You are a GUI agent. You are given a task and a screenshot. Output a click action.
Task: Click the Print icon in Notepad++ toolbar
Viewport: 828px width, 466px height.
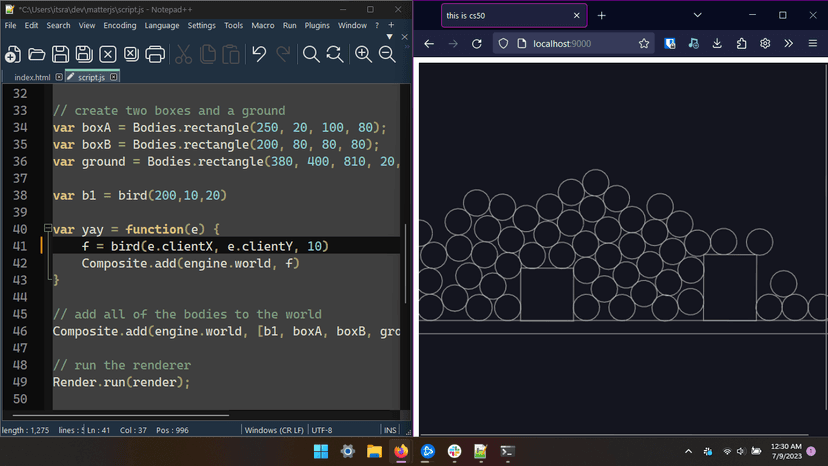[x=155, y=55]
